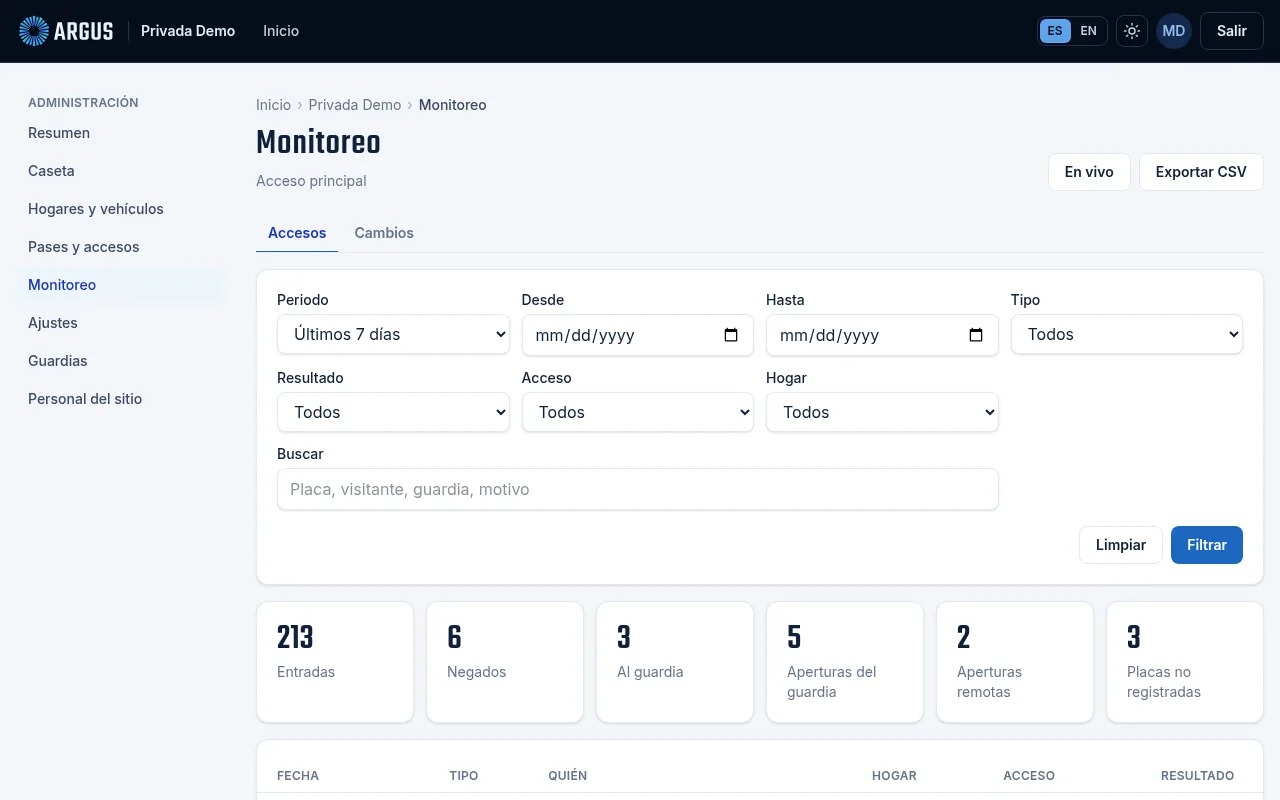Click the En vivo button
This screenshot has width=1280, height=800.
[1089, 172]
